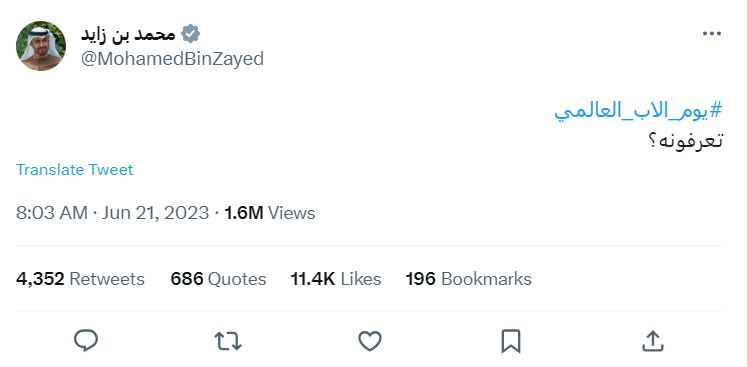Retweet using the arrows icon
This screenshot has width=747, height=367.
228,341
